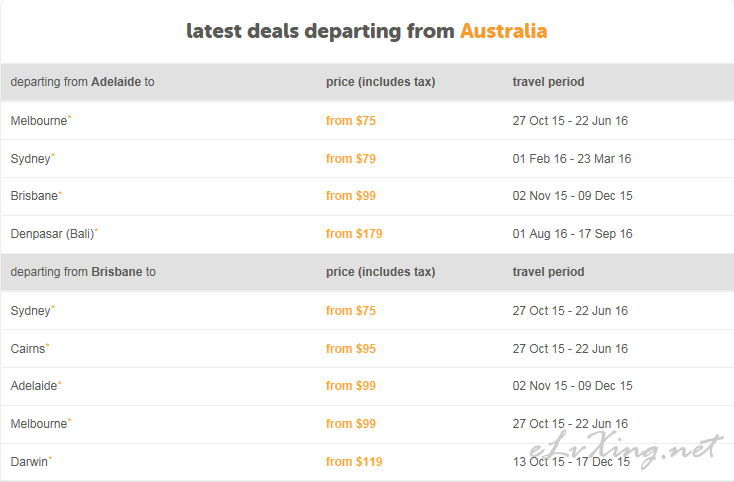Click travel period 01 Aug 16 - 17 Sep 16
This screenshot has width=734, height=482.
pyautogui.click(x=572, y=234)
